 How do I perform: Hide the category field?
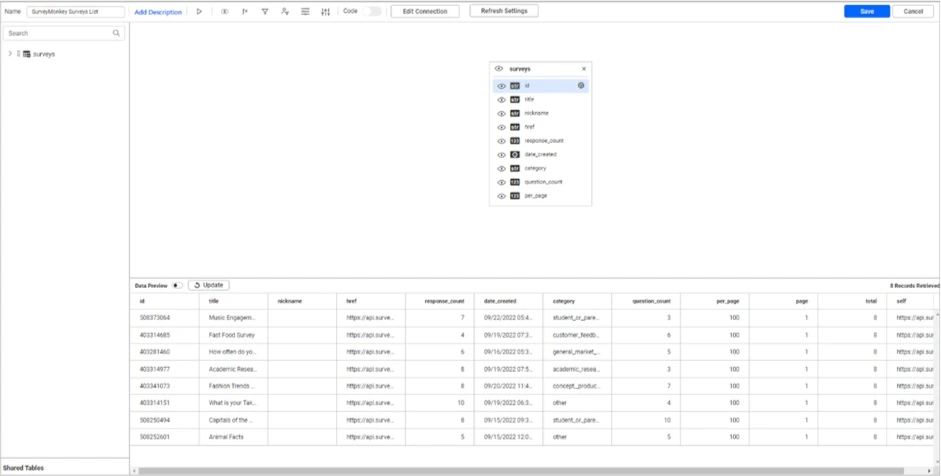pyautogui.click(x=502, y=169)
